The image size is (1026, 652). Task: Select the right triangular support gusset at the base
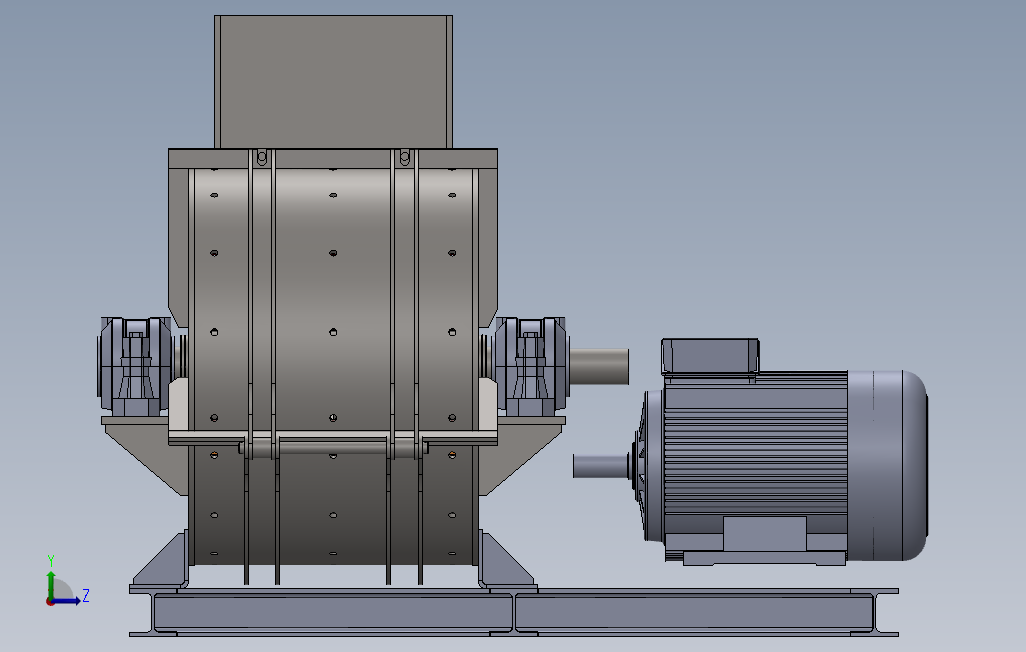(507, 560)
